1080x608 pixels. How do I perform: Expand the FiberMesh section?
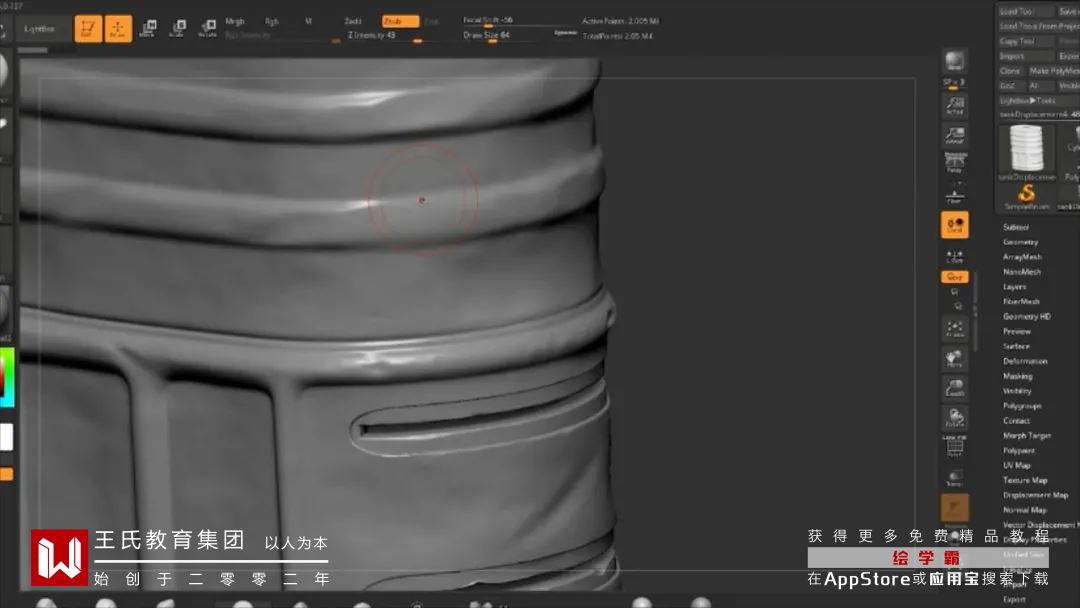tap(1021, 302)
